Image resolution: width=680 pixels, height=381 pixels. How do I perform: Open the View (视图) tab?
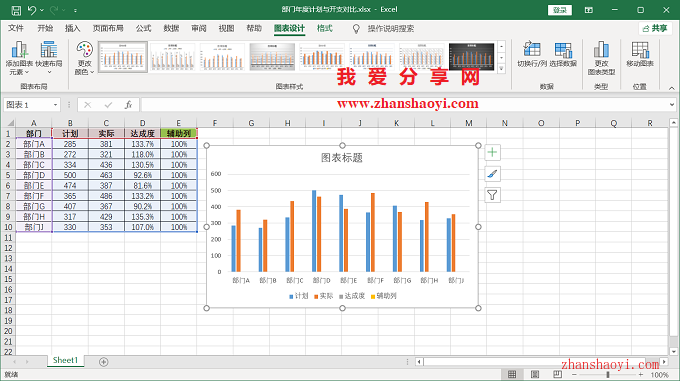pyautogui.click(x=226, y=28)
